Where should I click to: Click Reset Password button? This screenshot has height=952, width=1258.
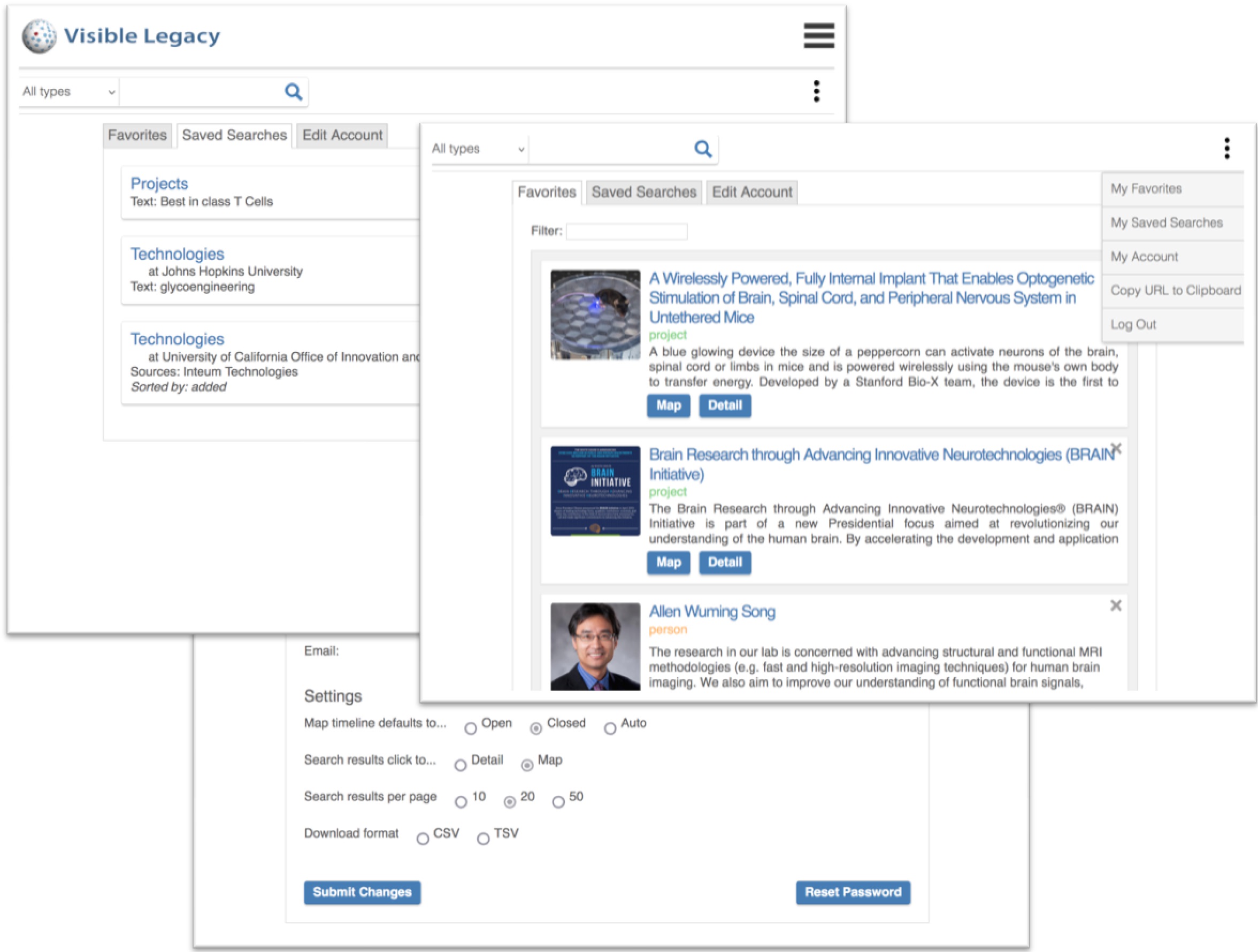[x=852, y=892]
